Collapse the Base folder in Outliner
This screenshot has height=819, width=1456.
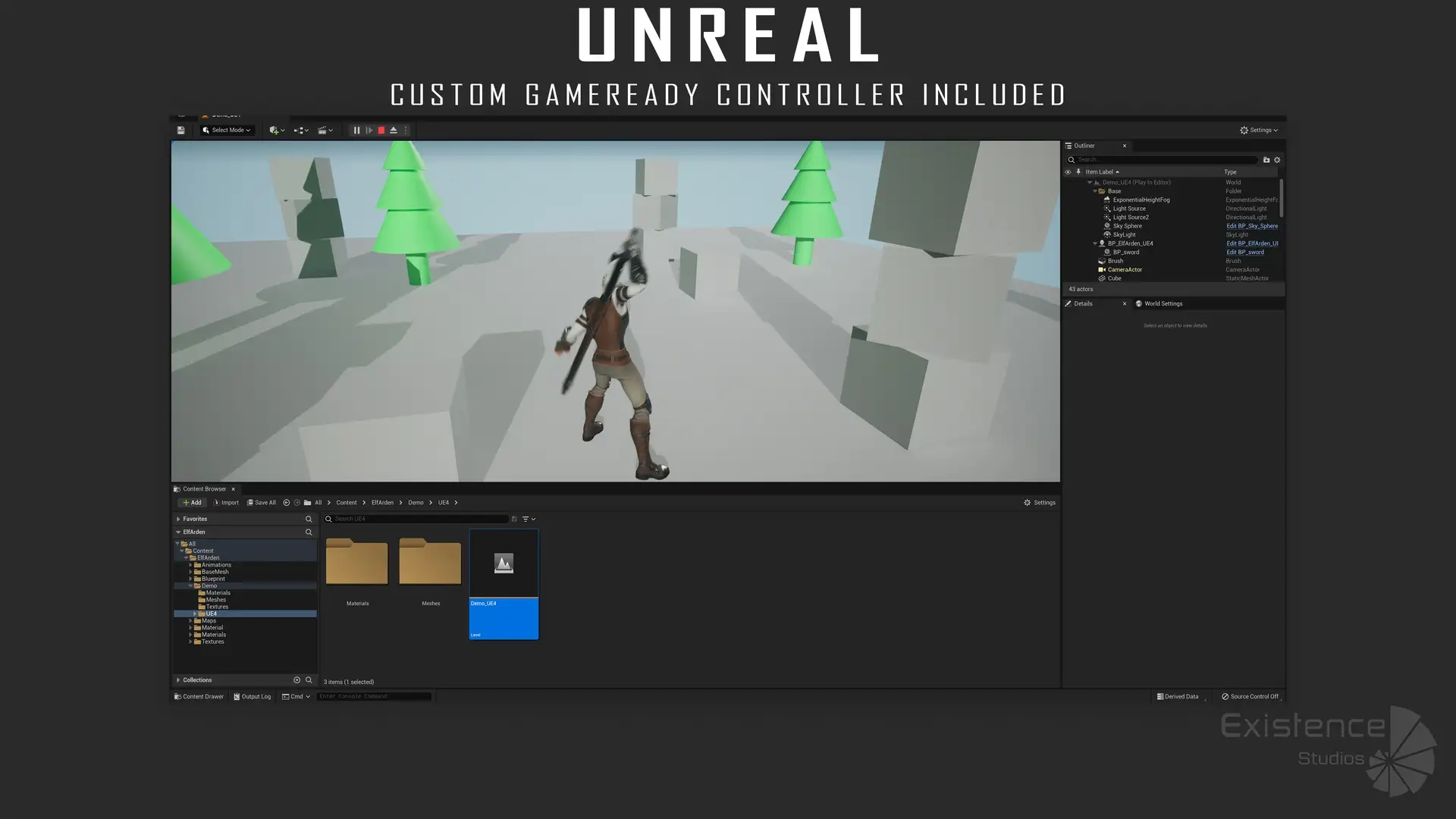1095,191
